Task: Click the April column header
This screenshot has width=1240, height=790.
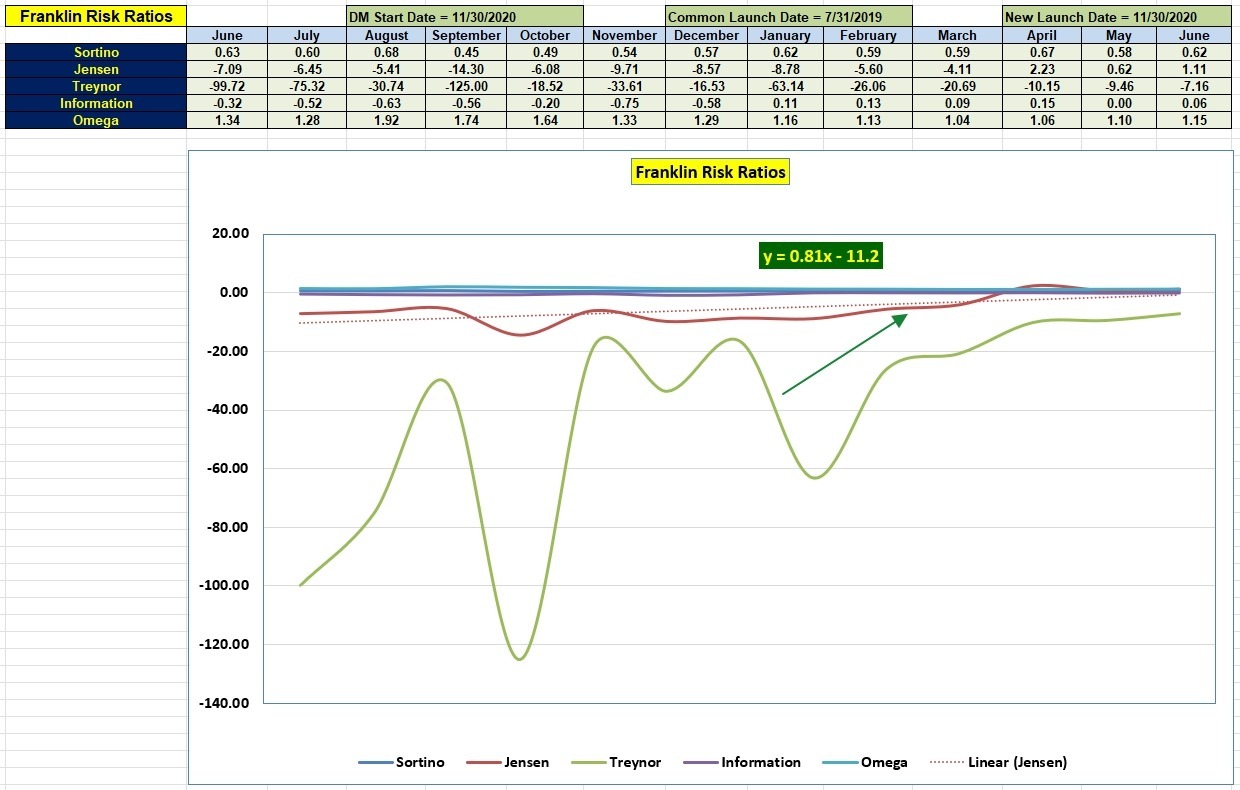Action: tap(1042, 35)
